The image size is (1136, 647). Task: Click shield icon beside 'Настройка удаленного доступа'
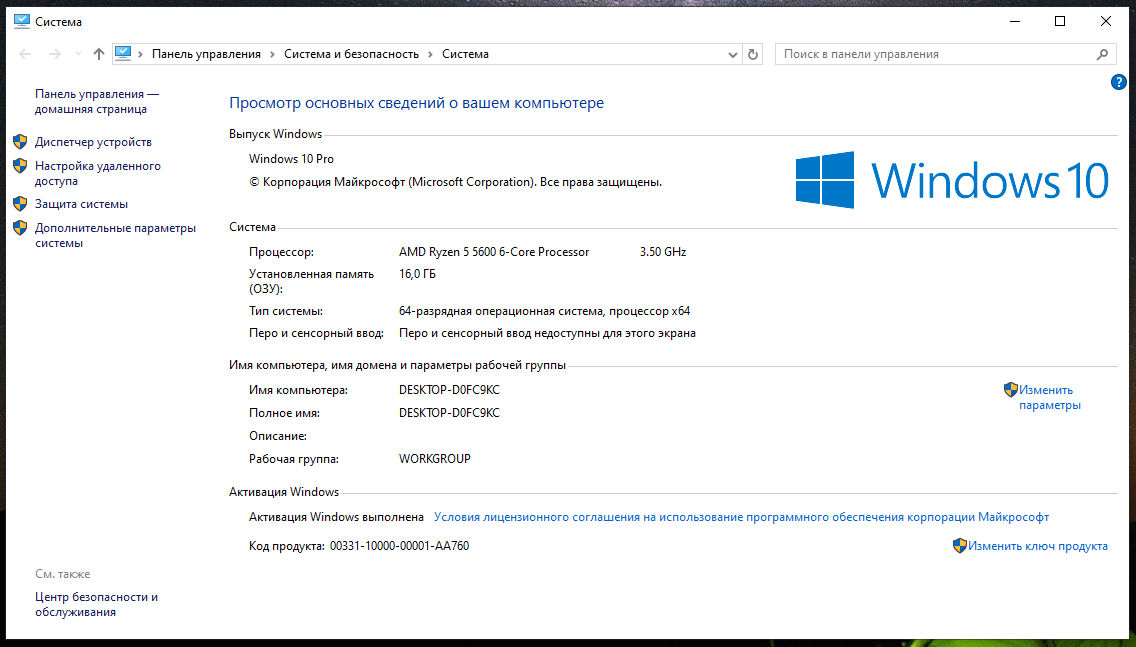[20, 166]
